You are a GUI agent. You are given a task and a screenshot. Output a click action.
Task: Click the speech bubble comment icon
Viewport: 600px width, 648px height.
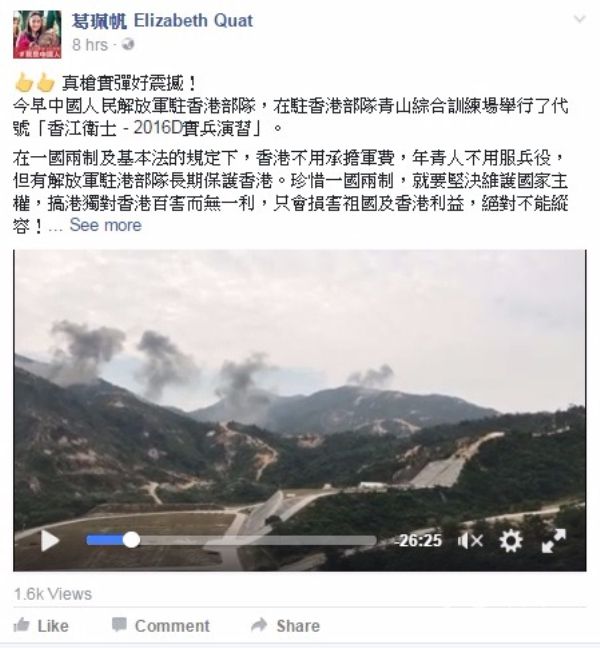tap(119, 625)
